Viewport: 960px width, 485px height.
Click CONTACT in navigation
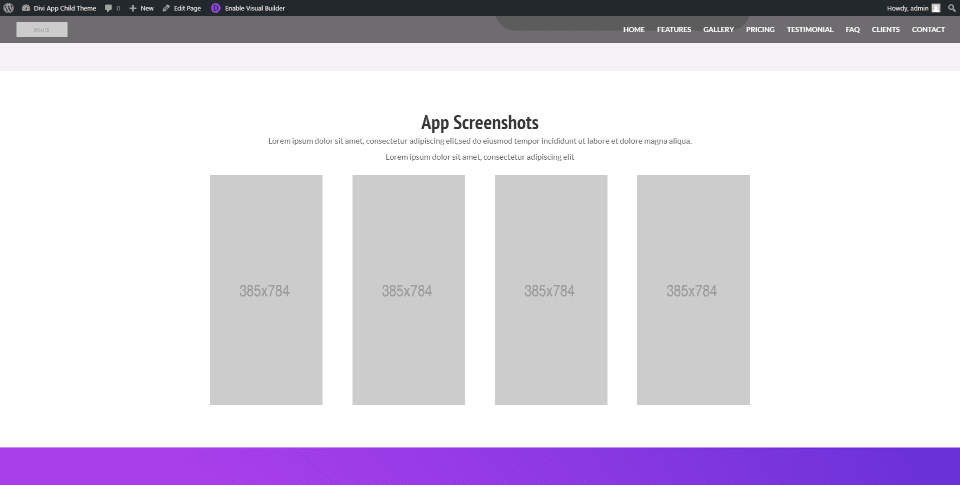[928, 29]
